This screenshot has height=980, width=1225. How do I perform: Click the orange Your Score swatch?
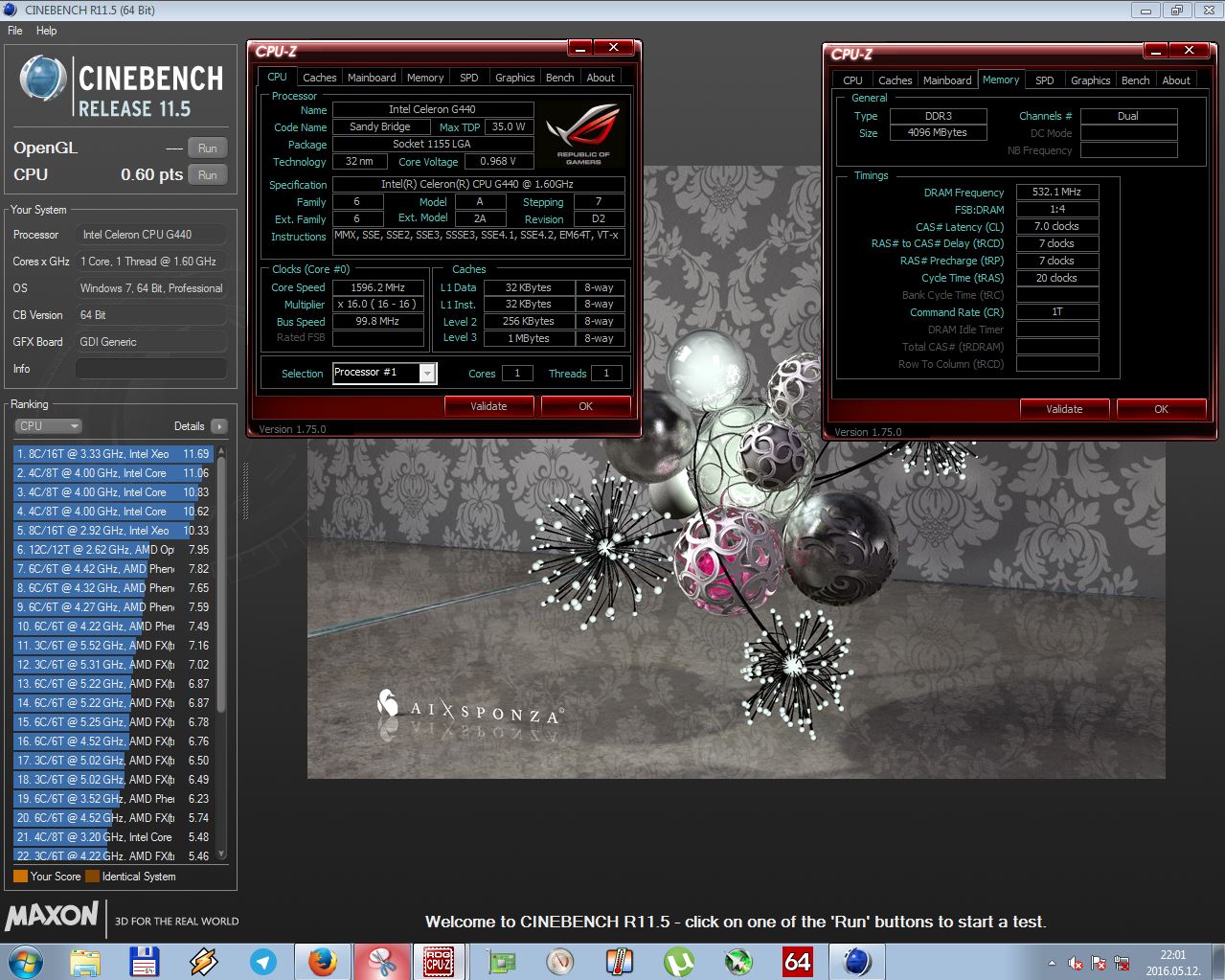tap(20, 876)
